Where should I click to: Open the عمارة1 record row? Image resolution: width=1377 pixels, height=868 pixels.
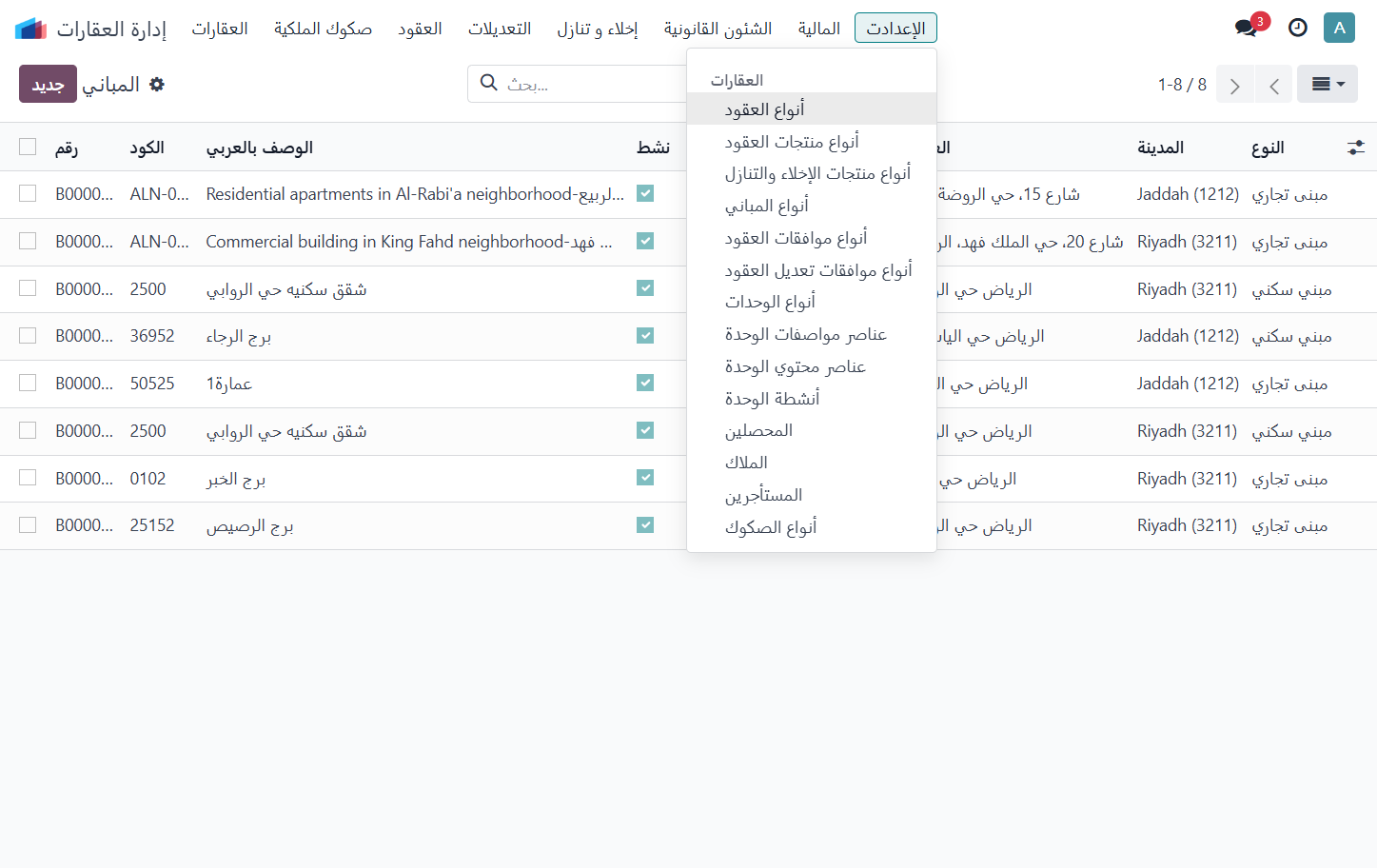688,384
